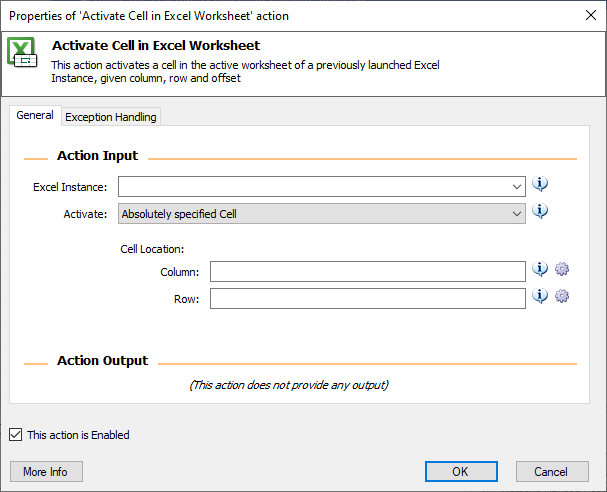Close the properties dialog window

(x=591, y=15)
